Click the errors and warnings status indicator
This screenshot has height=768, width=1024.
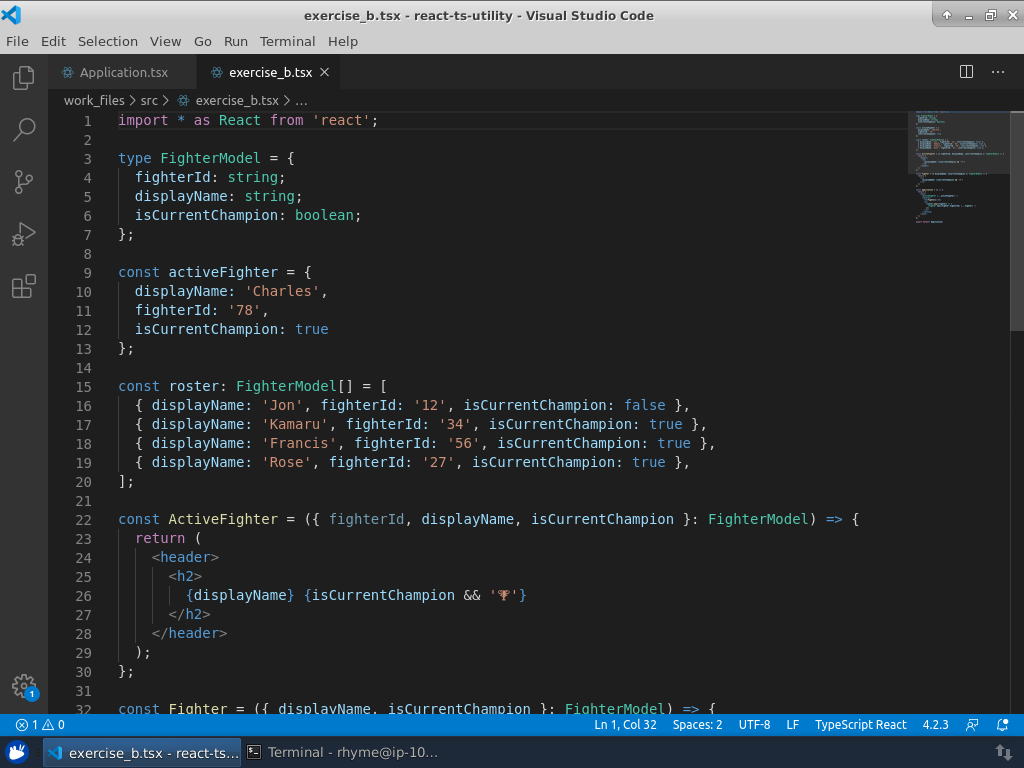[40, 725]
